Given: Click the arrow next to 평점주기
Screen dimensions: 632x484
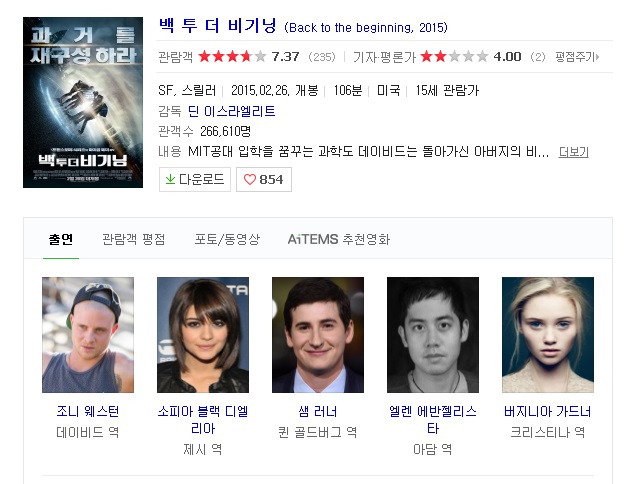Looking at the screenshot, I should [x=597, y=57].
